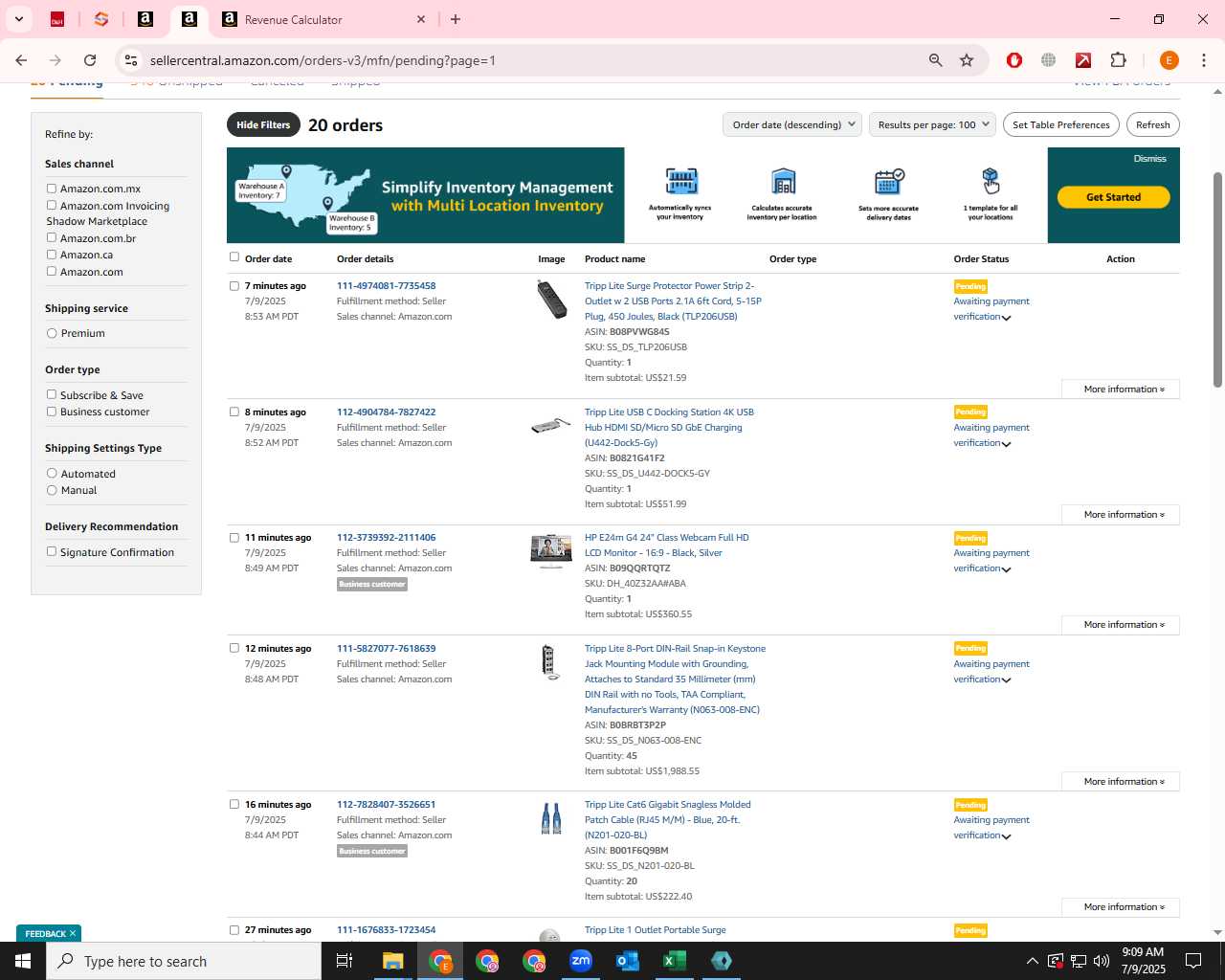
Task: Open Results per page: 100 dropdown
Action: [x=932, y=124]
